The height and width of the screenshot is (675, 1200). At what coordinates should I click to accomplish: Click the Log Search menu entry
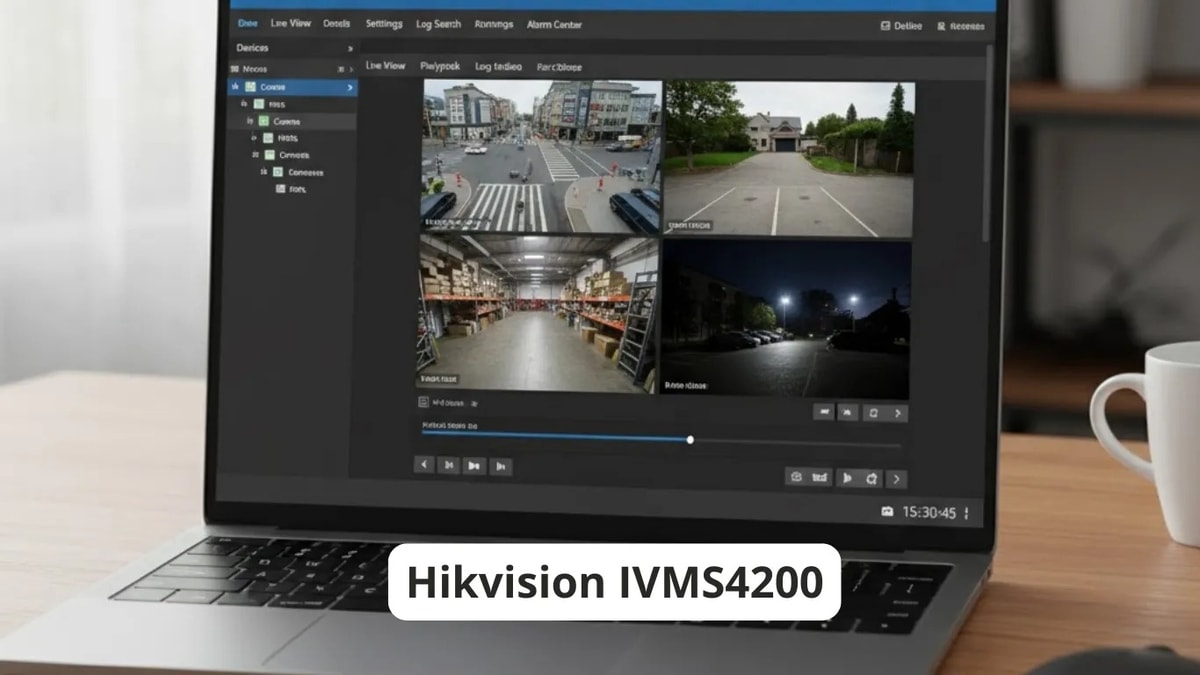tap(438, 24)
